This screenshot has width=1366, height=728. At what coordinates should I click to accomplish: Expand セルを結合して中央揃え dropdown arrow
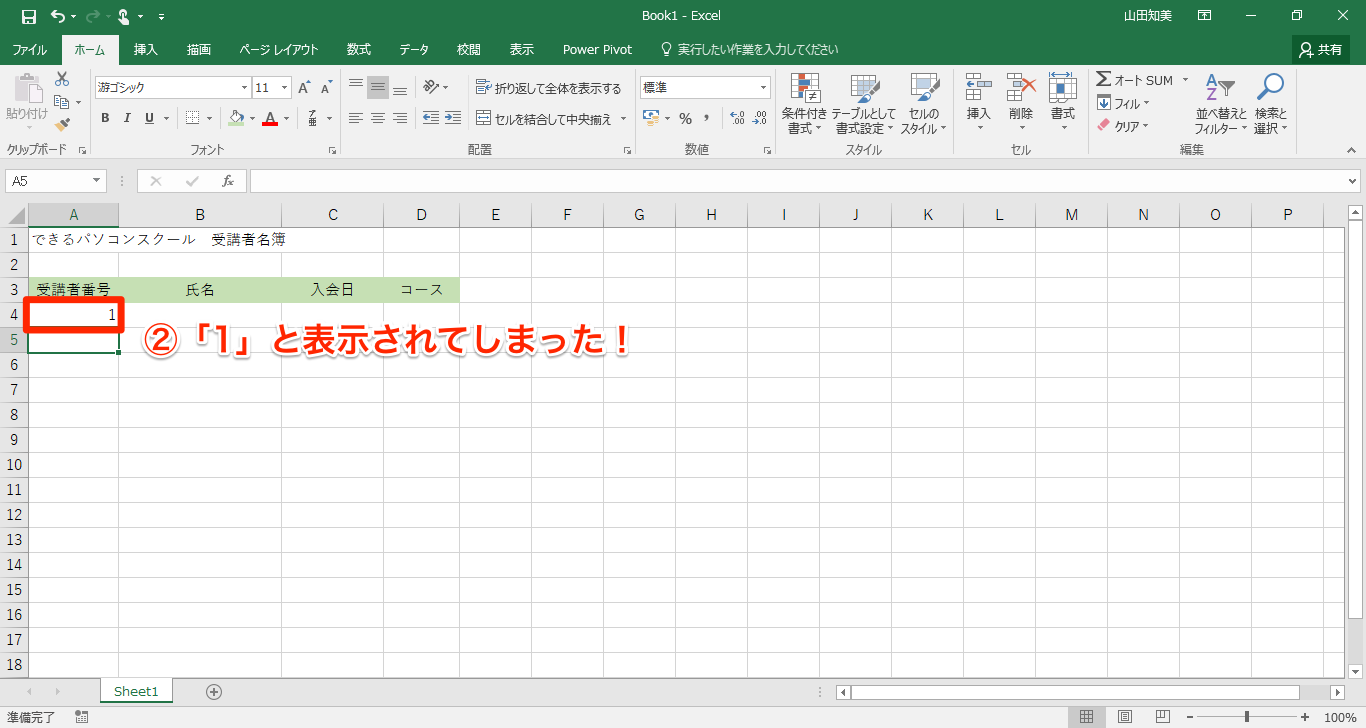(624, 118)
